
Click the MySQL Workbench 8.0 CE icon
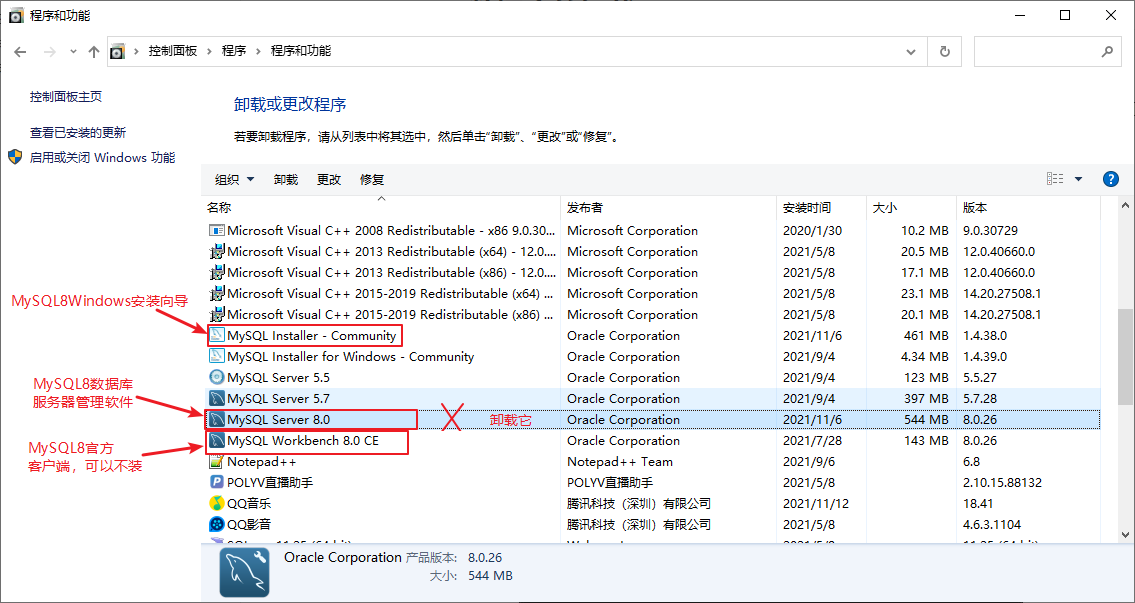pos(216,440)
